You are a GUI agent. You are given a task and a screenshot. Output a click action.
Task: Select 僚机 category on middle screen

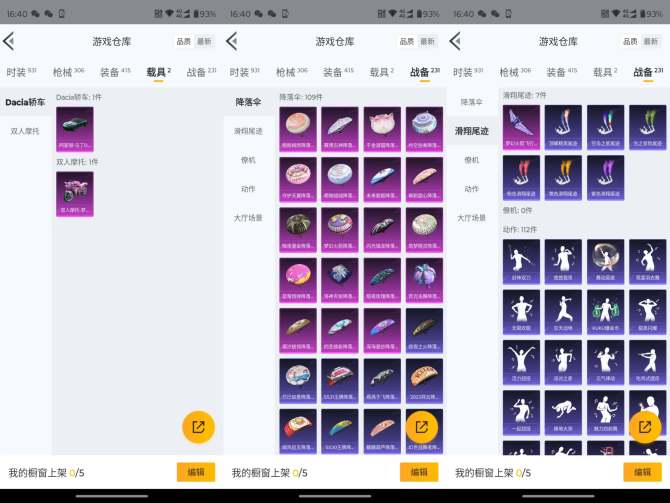248,160
